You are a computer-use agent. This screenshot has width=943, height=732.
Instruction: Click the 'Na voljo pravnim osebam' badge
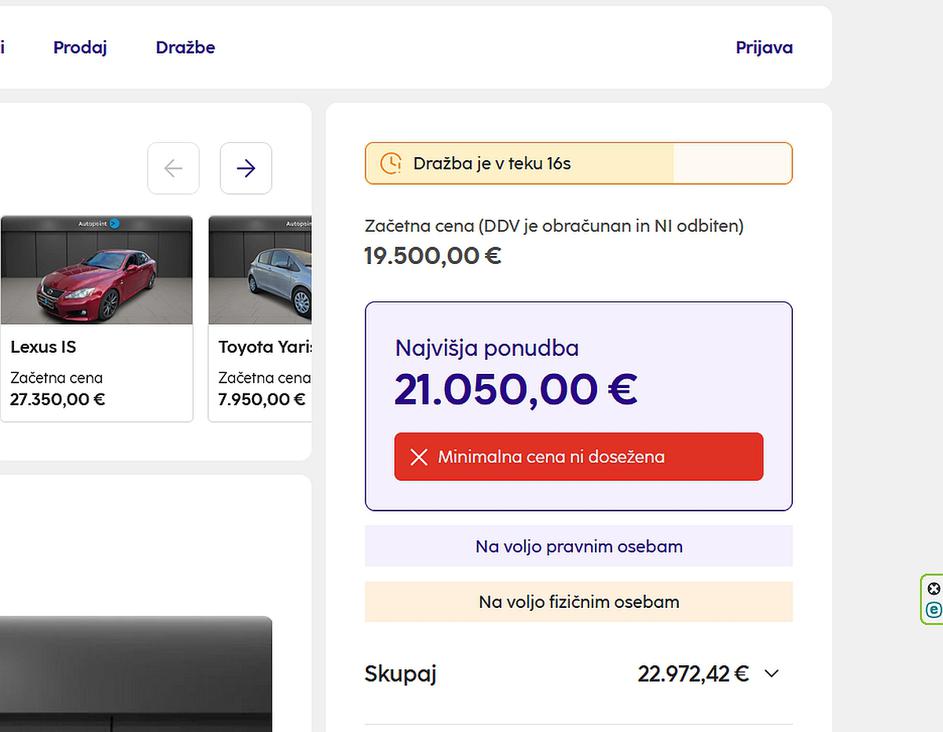578,547
